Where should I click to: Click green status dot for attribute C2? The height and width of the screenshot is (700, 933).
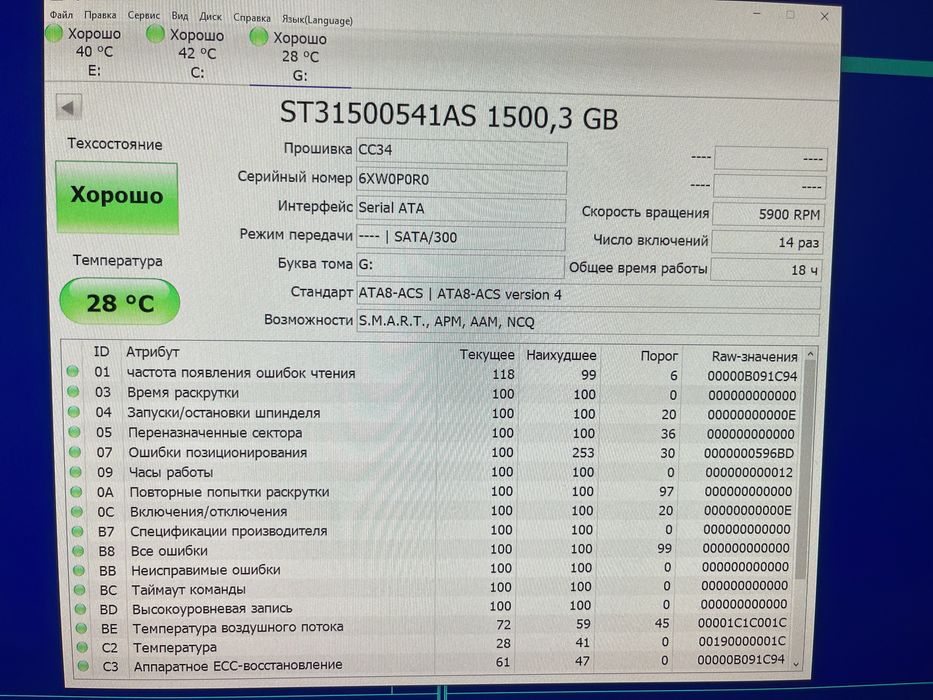coord(82,646)
